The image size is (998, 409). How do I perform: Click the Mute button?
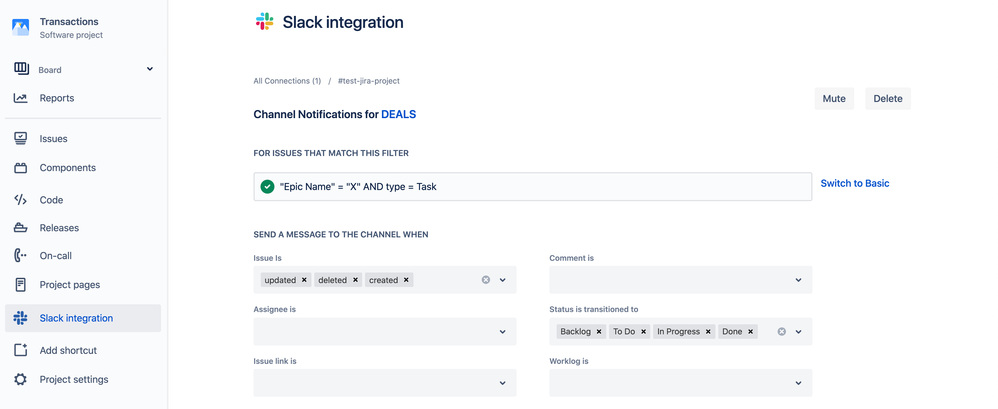834,99
